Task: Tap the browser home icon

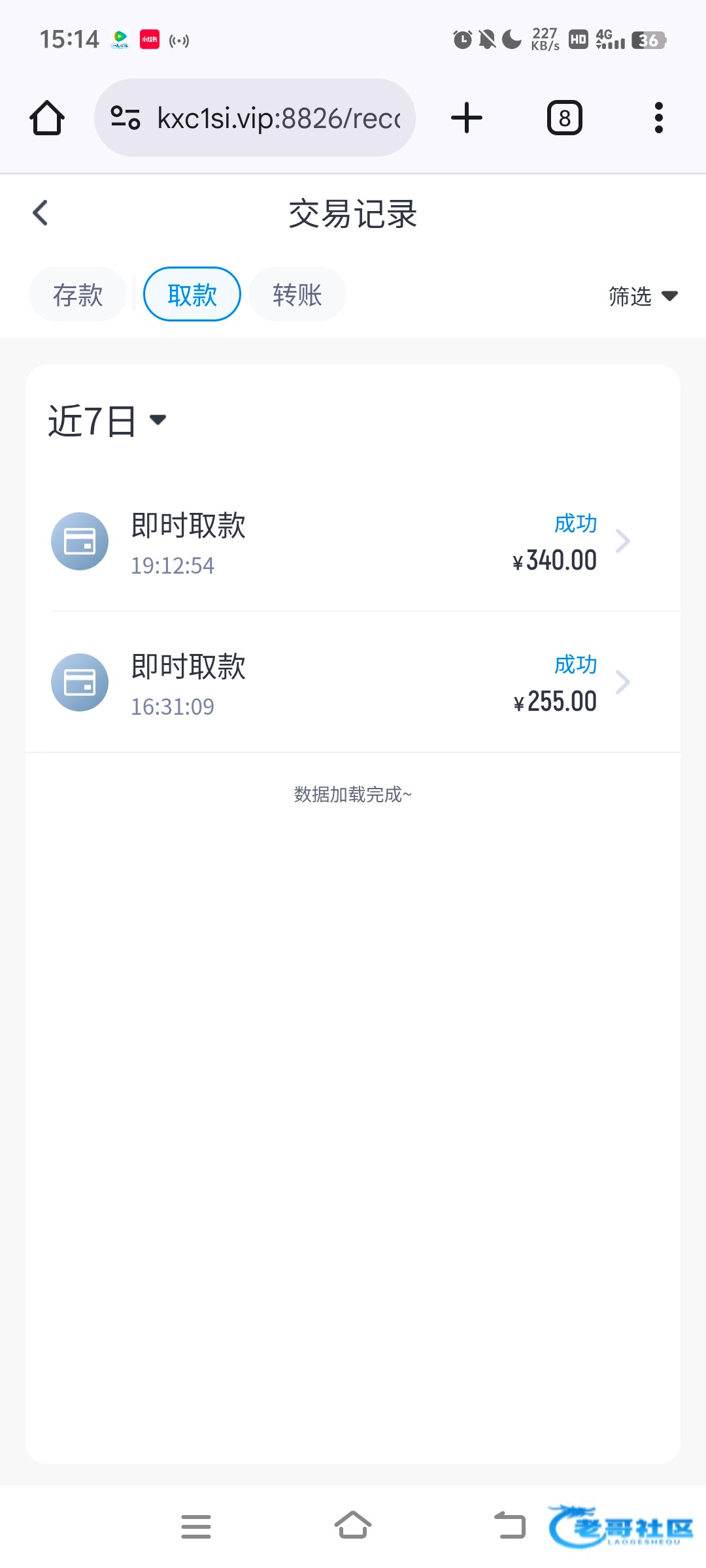Action: 47,118
